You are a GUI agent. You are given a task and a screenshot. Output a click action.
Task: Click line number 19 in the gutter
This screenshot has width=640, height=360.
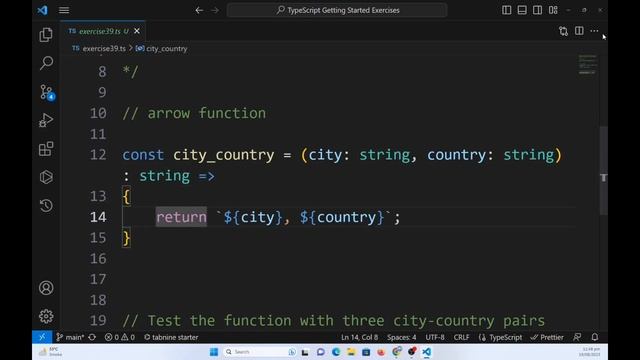point(98,320)
